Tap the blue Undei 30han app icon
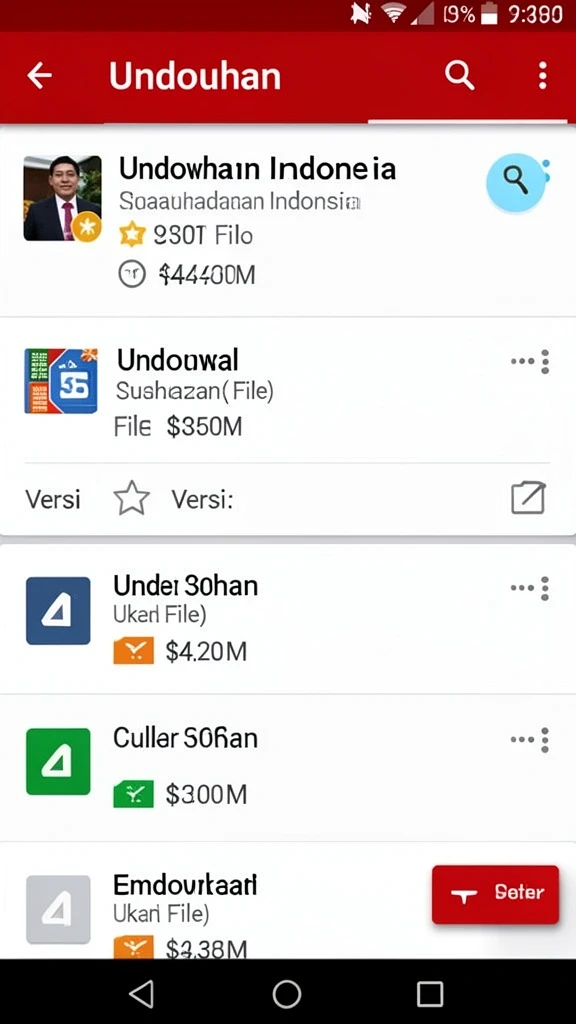 click(58, 611)
